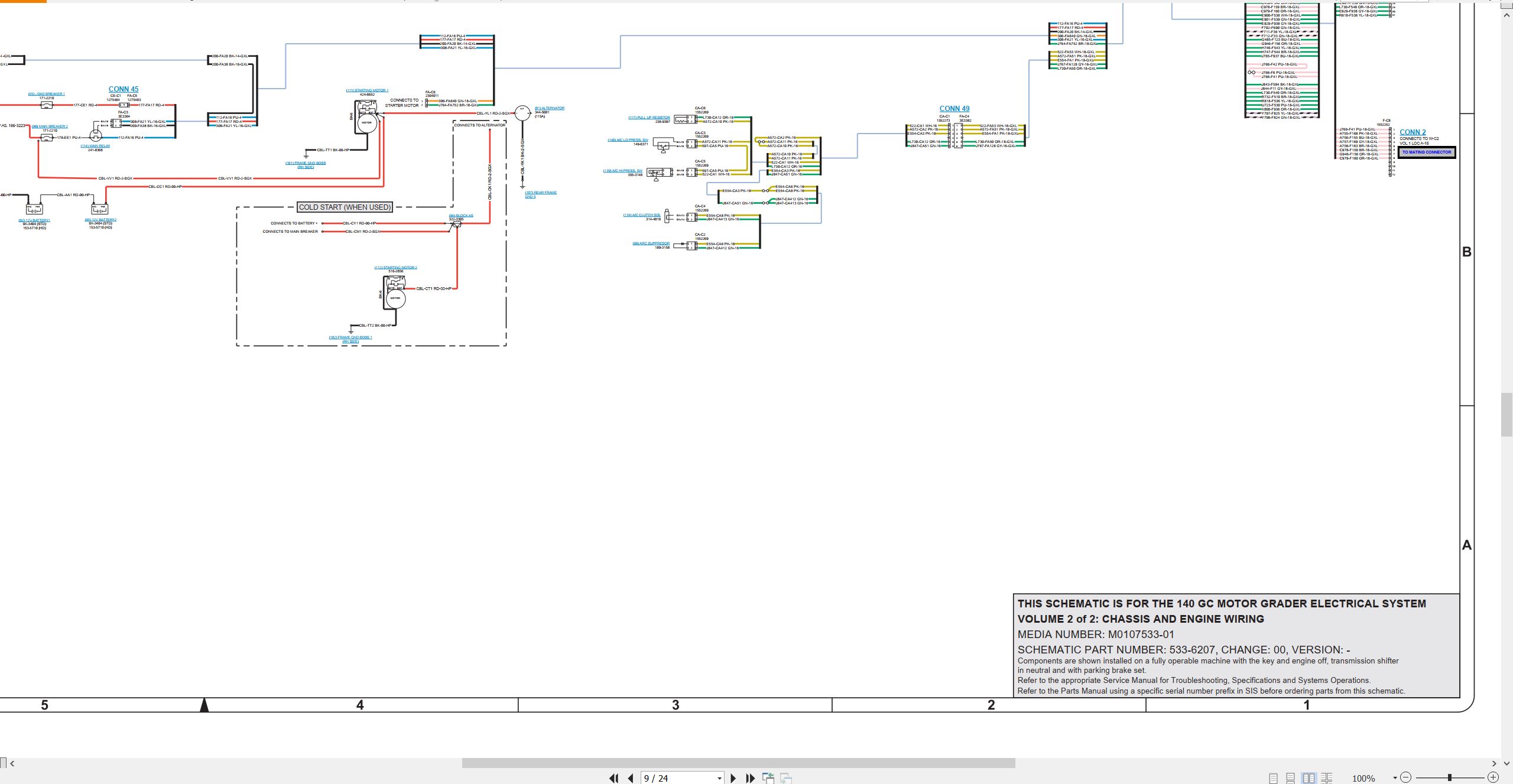Go to the previous page
This screenshot has width=1513, height=784.
(631, 778)
